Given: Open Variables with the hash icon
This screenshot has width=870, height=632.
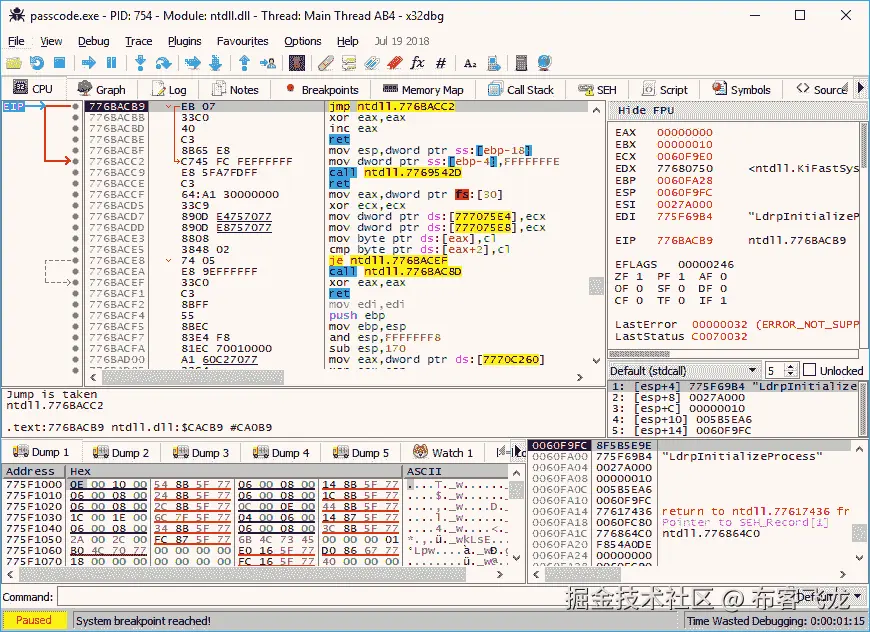Looking at the screenshot, I should (441, 63).
